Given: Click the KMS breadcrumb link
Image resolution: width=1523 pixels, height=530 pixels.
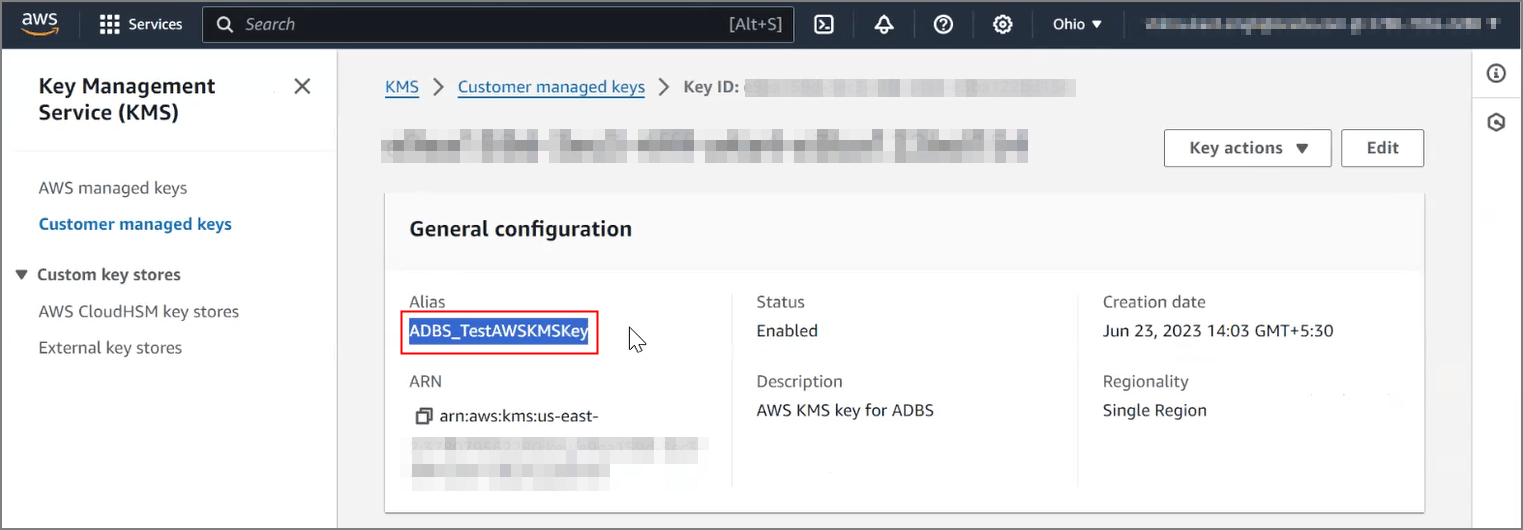Looking at the screenshot, I should (402, 87).
